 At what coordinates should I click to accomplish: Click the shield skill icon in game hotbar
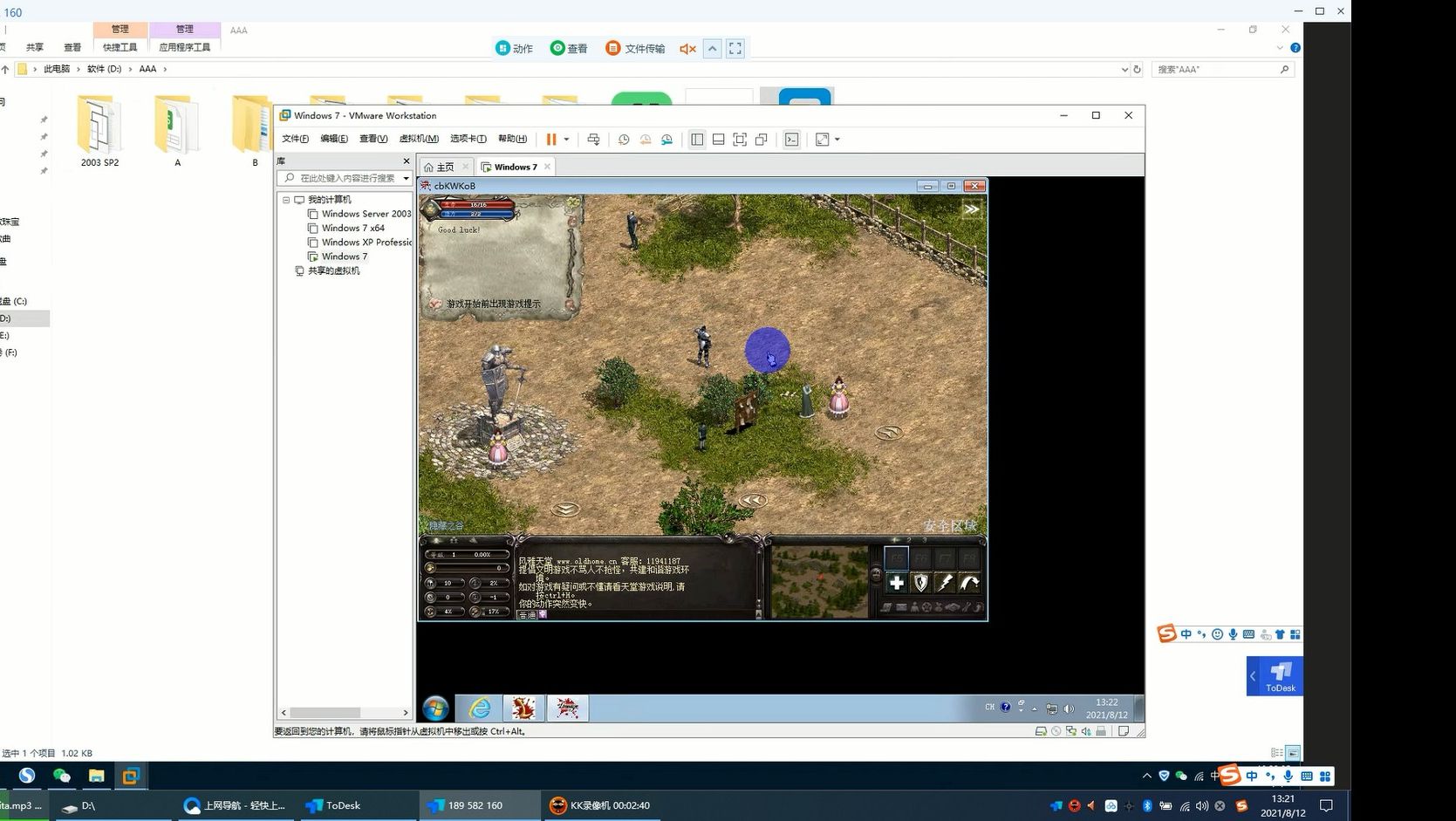(920, 583)
